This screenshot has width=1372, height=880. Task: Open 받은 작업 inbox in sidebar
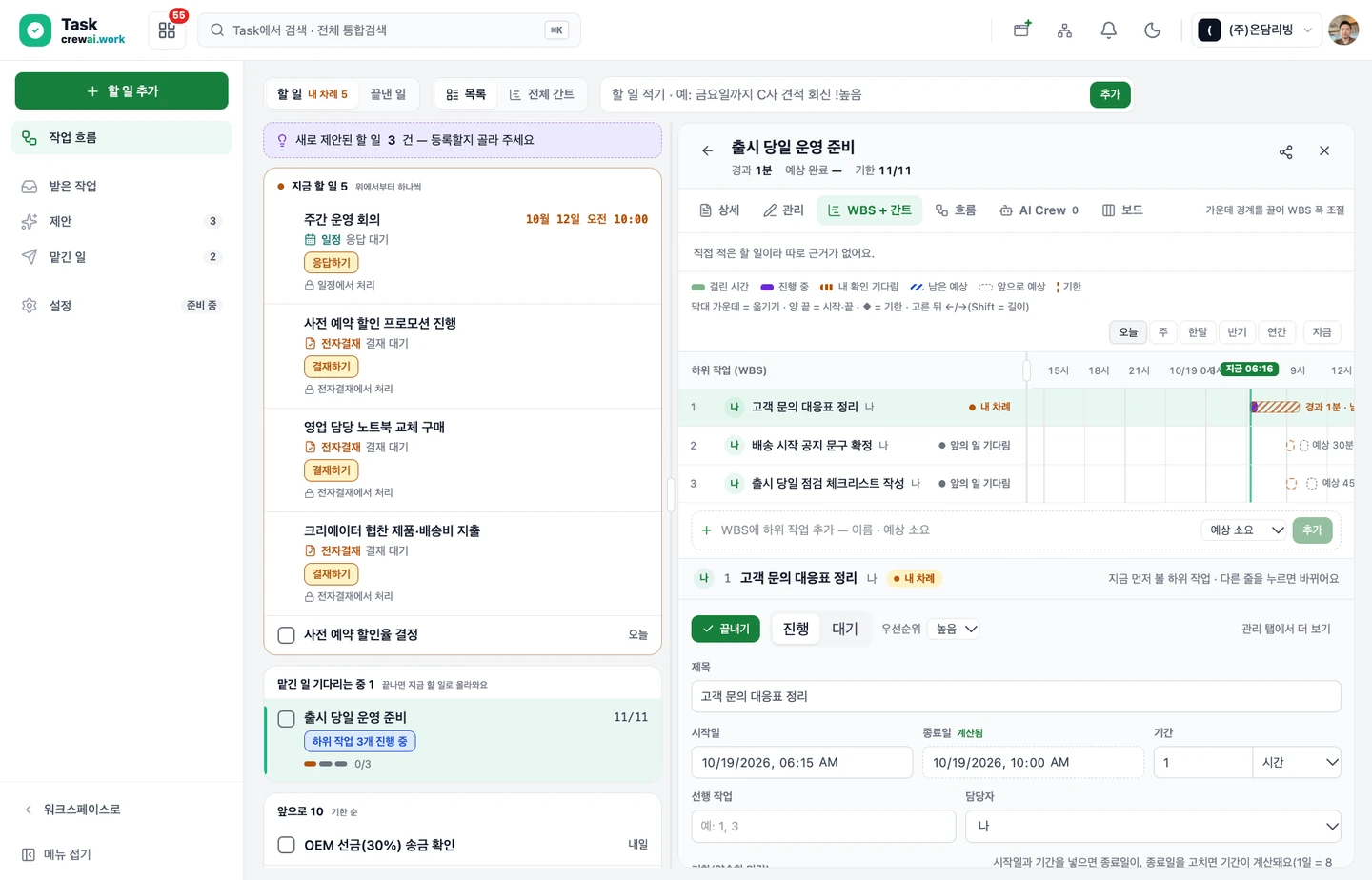pos(122,187)
